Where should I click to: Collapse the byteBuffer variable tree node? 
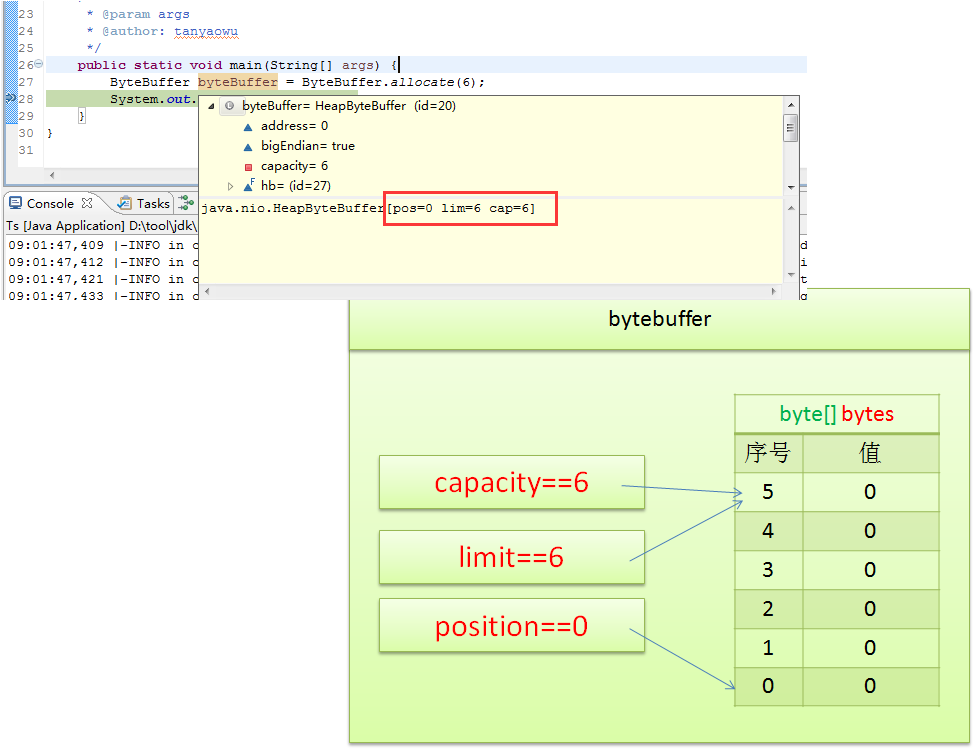tap(211, 106)
